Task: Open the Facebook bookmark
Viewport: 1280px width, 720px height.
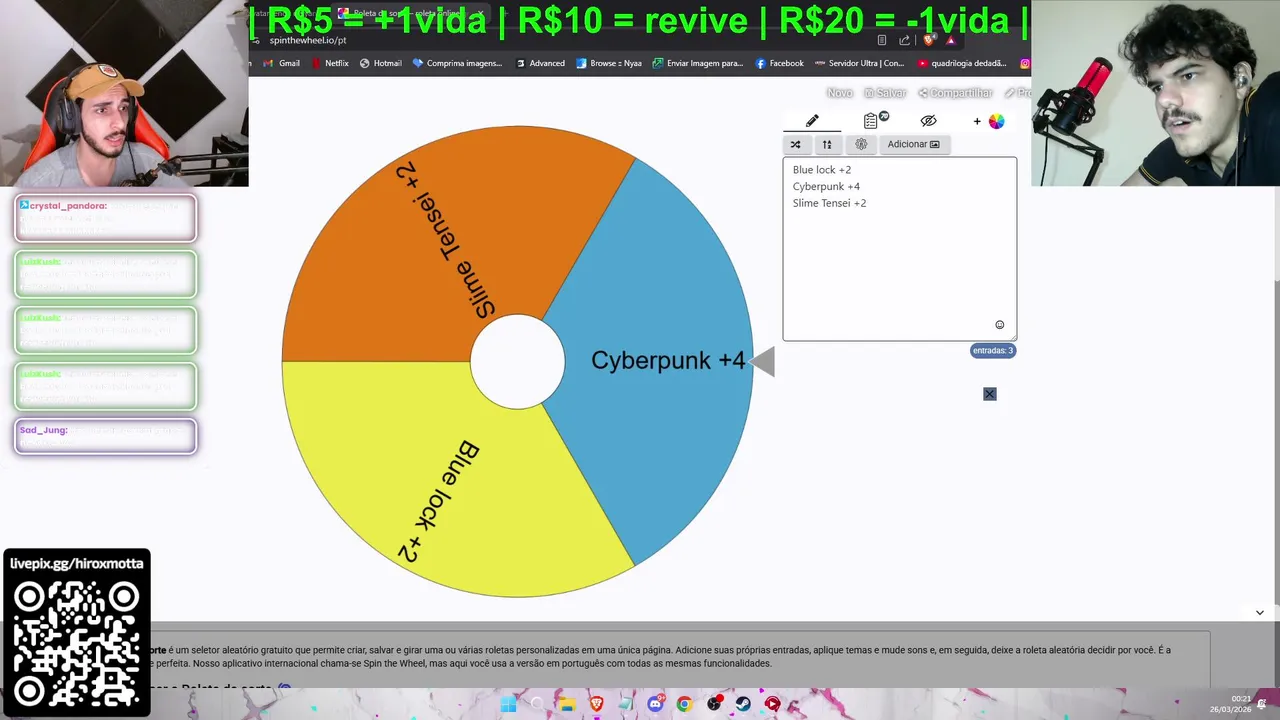Action: pyautogui.click(x=780, y=63)
